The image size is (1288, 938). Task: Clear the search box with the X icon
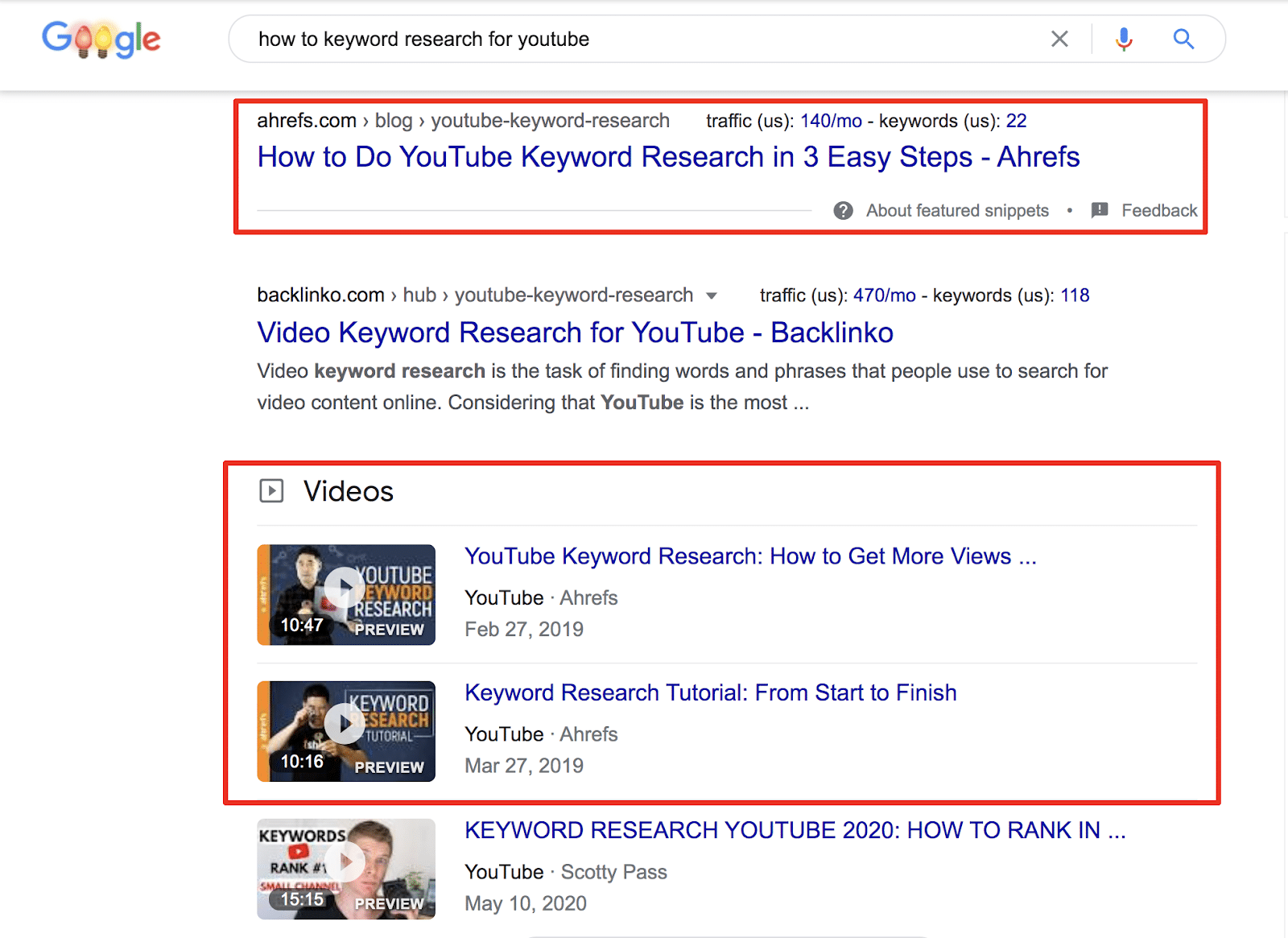(x=1059, y=39)
